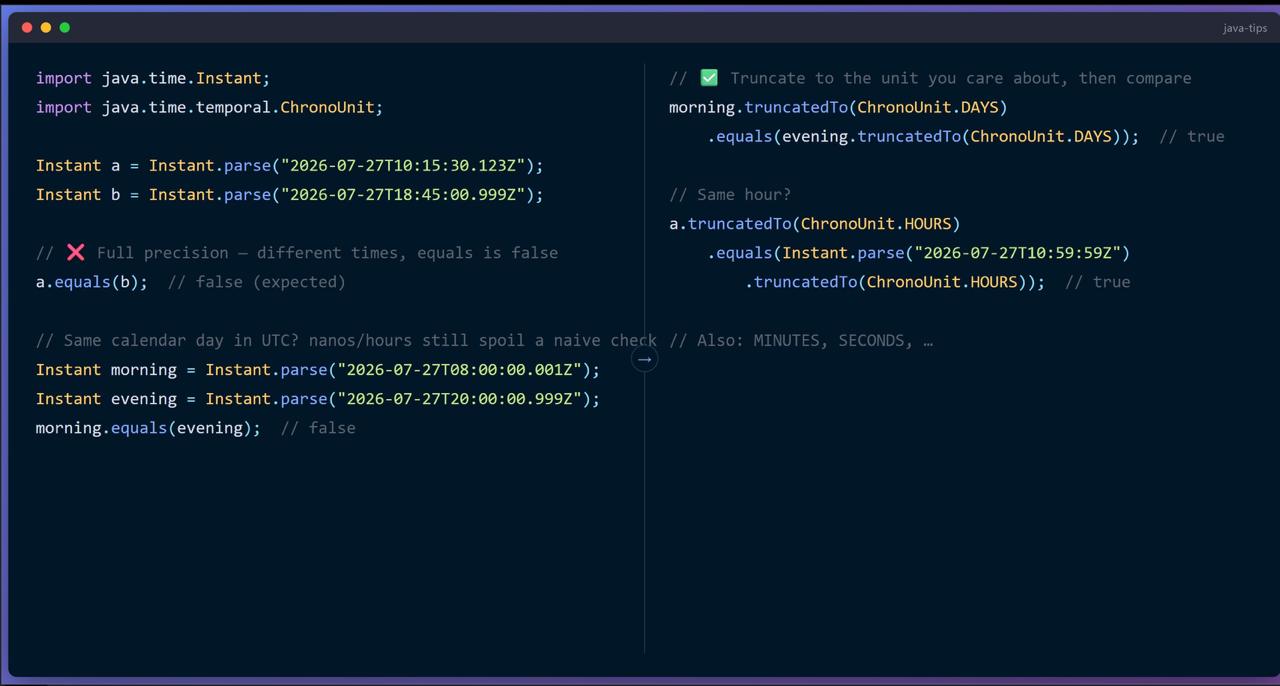This screenshot has width=1280, height=686.
Task: Click the string "2026-07-27T10:15:30.123Z"
Action: point(404,166)
